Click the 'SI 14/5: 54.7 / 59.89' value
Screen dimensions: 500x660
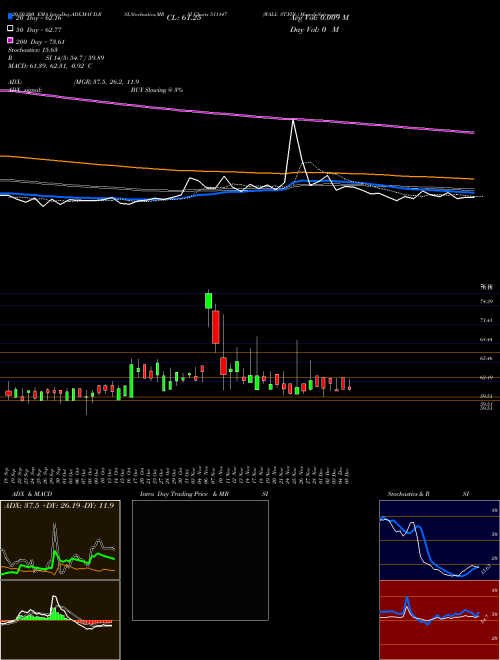[75, 58]
